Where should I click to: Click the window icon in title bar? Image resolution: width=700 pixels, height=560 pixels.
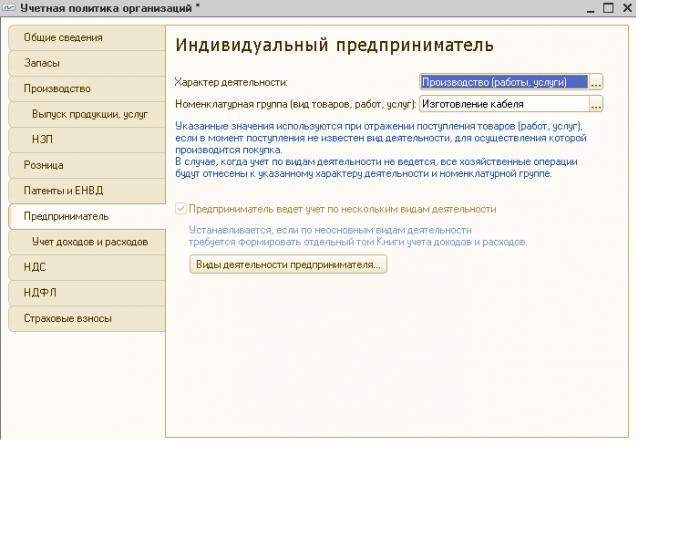point(9,8)
